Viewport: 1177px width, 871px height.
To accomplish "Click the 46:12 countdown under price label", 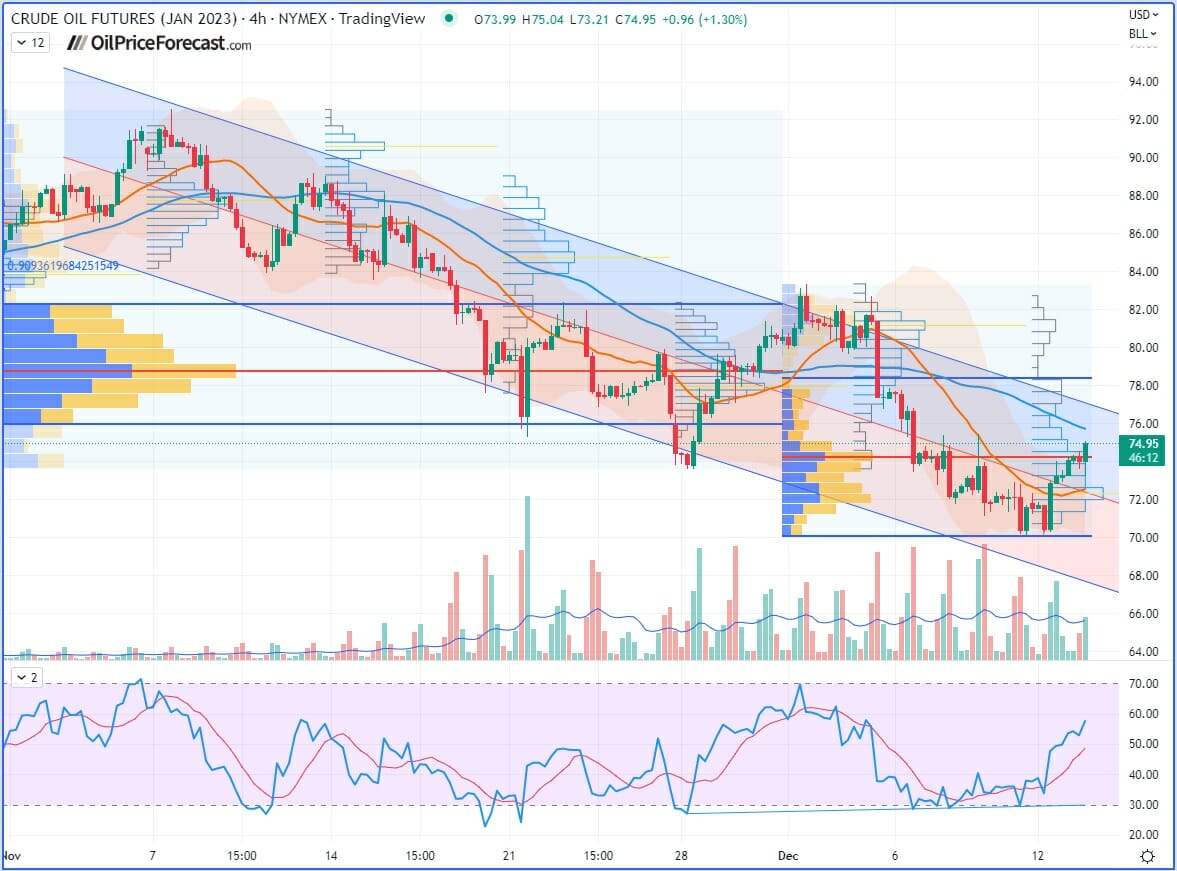I will (x=1142, y=458).
